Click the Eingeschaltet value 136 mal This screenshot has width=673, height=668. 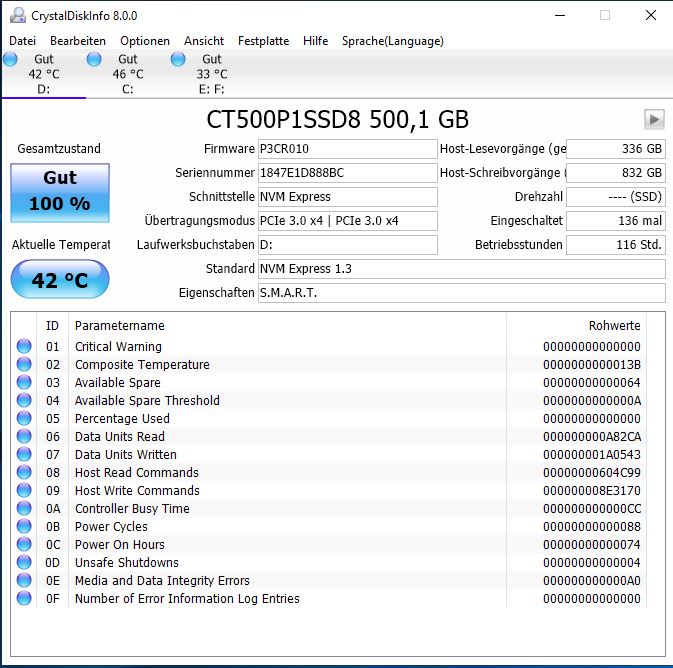[x=616, y=221]
